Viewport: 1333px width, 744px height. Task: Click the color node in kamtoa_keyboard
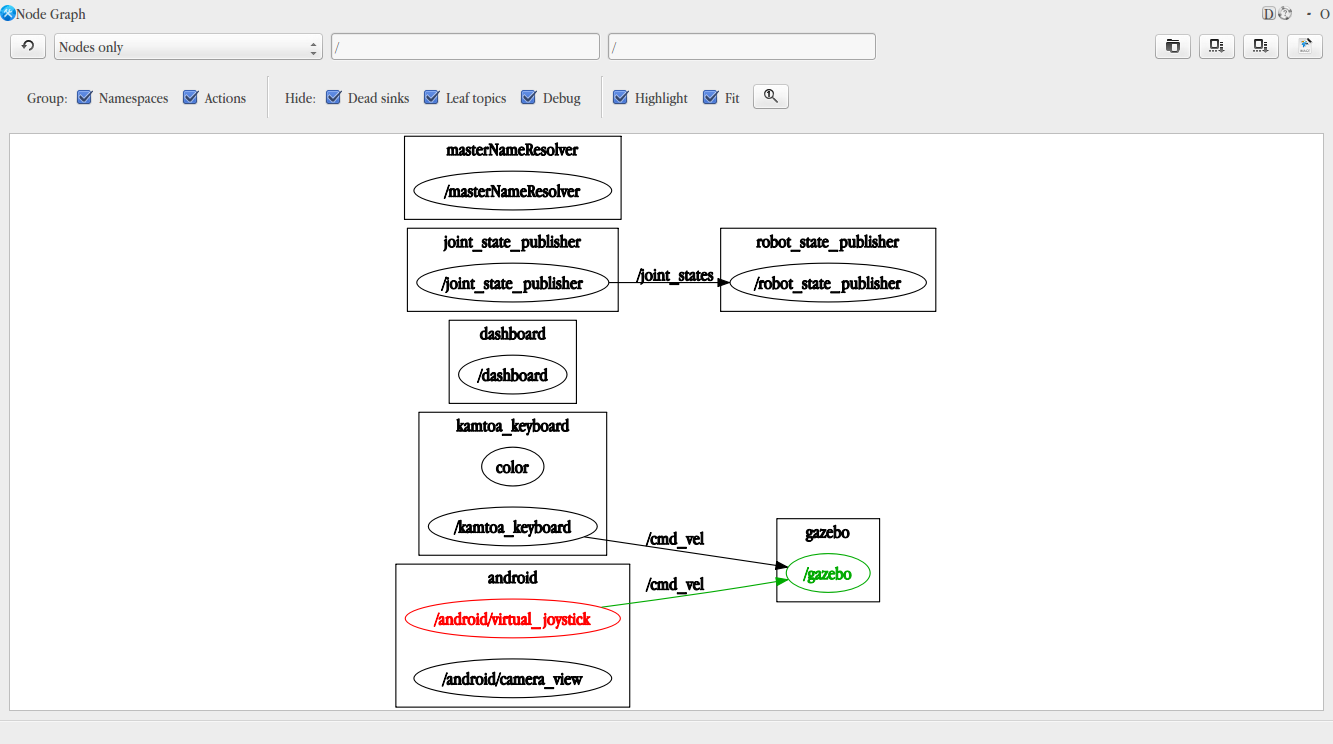point(512,467)
